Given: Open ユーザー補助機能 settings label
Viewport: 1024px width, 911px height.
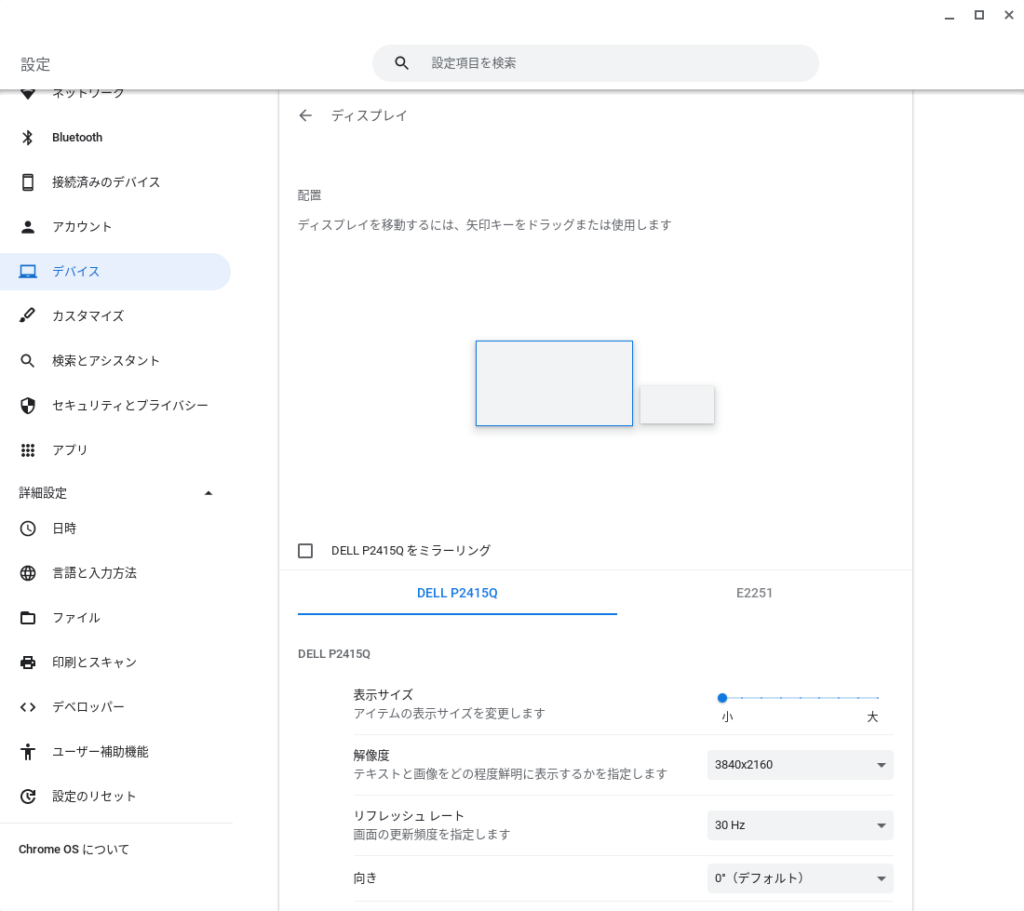Looking at the screenshot, I should pyautogui.click(x=100, y=752).
